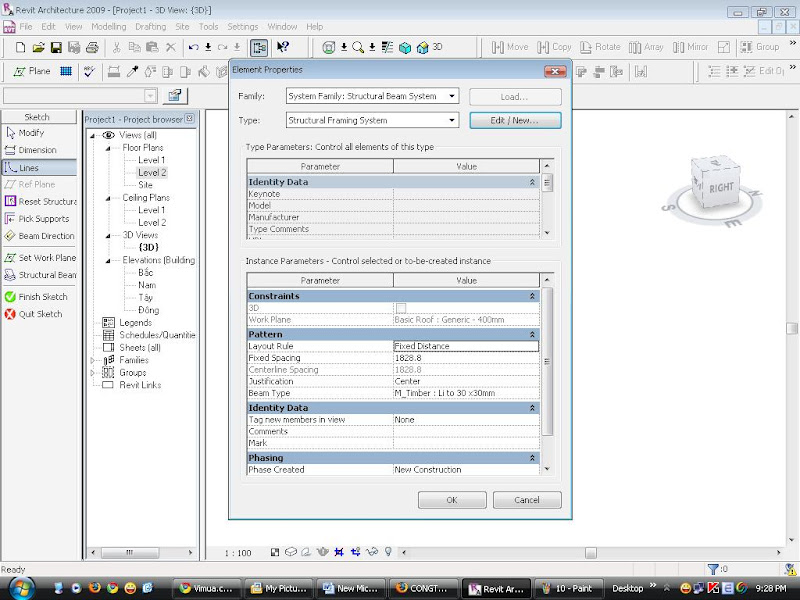Print using the printer icon in toolbar
This screenshot has width=800, height=600.
point(92,47)
